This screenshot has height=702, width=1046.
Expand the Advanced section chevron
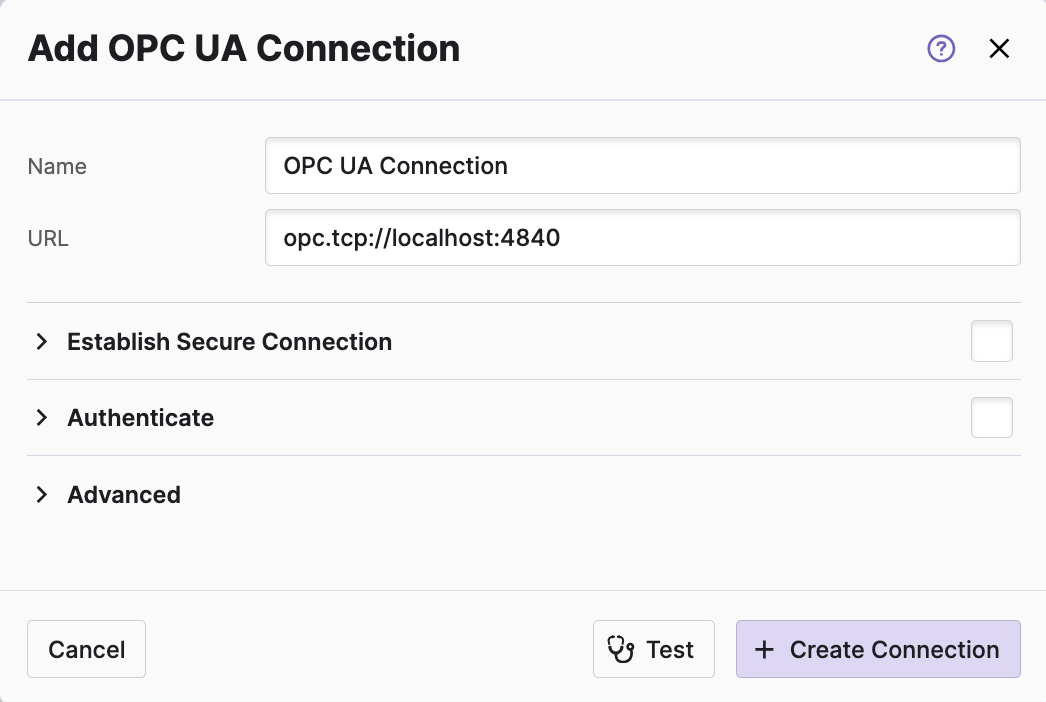42,495
